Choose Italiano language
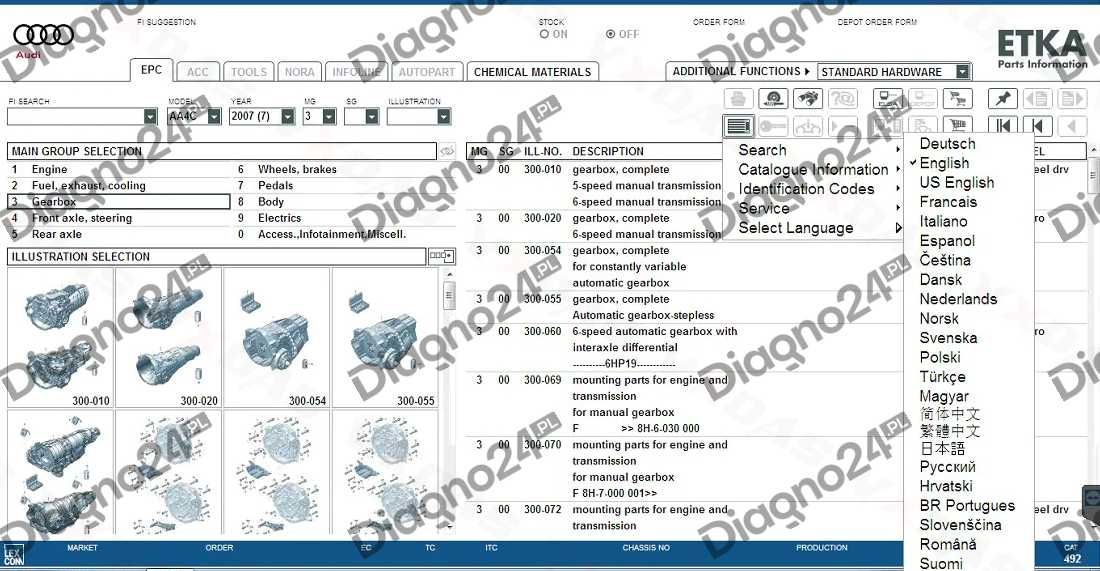The image size is (1100, 571). pyautogui.click(x=943, y=221)
